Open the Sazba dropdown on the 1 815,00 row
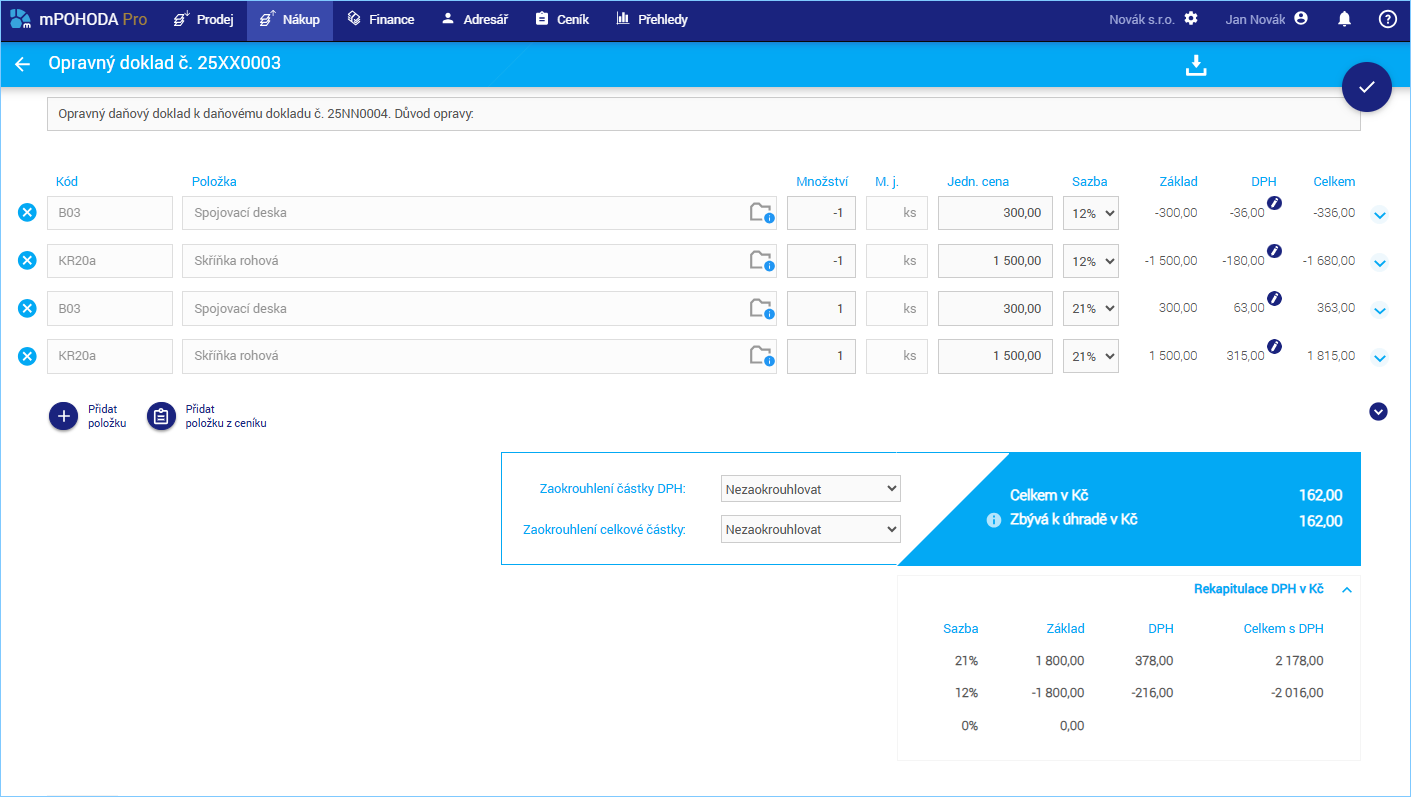 pyautogui.click(x=1091, y=356)
